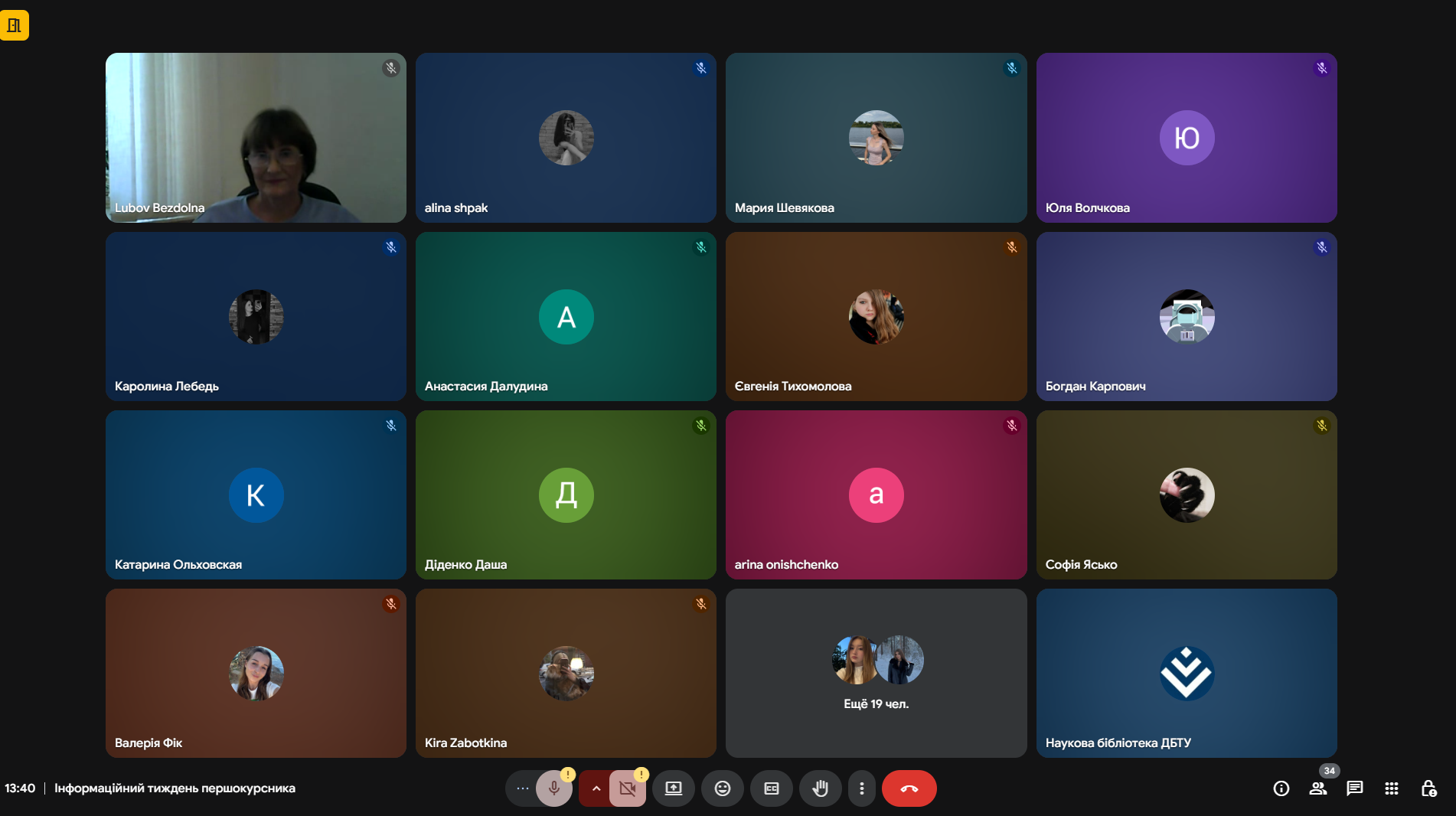Toggle the camera on
The image size is (1456, 816).
point(627,788)
